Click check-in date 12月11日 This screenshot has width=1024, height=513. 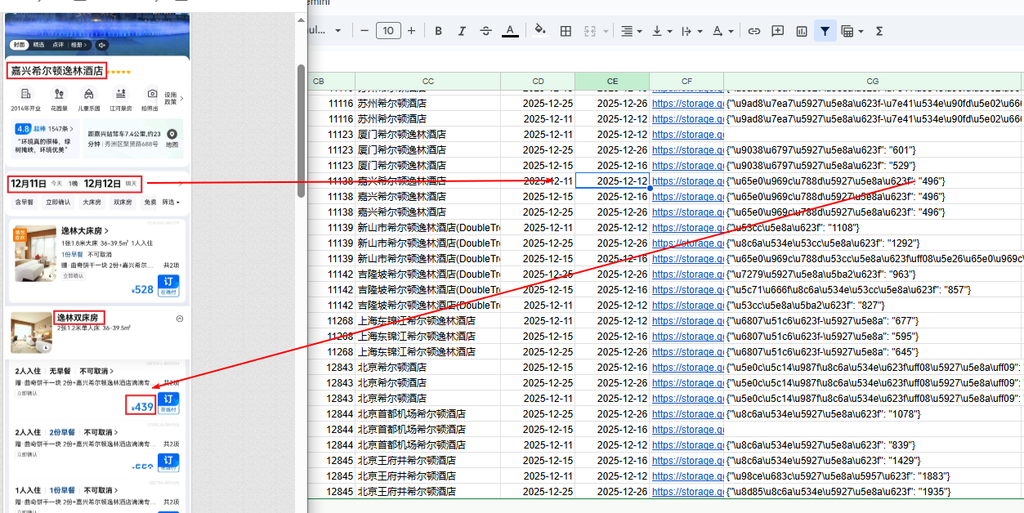tap(28, 185)
